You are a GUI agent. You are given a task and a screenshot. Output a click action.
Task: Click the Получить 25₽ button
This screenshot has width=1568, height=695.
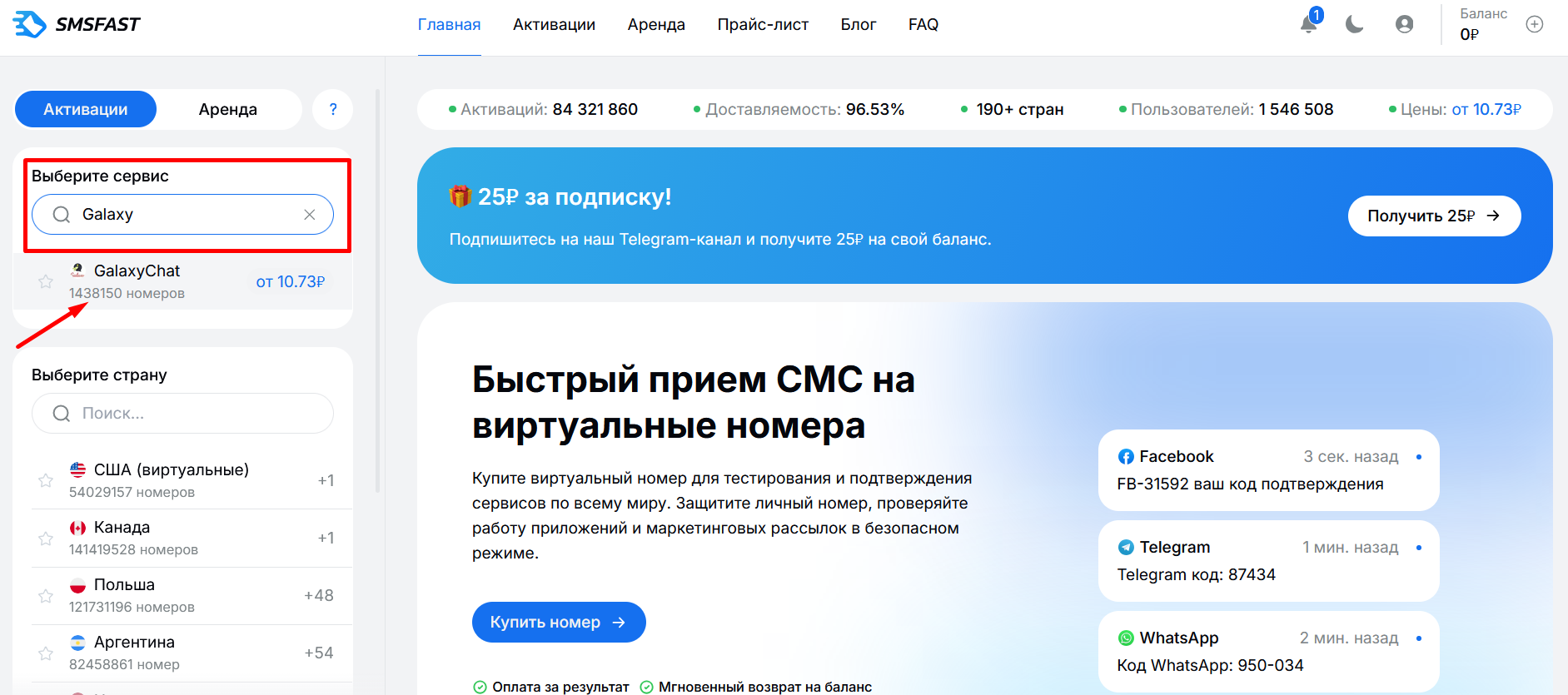point(1434,216)
